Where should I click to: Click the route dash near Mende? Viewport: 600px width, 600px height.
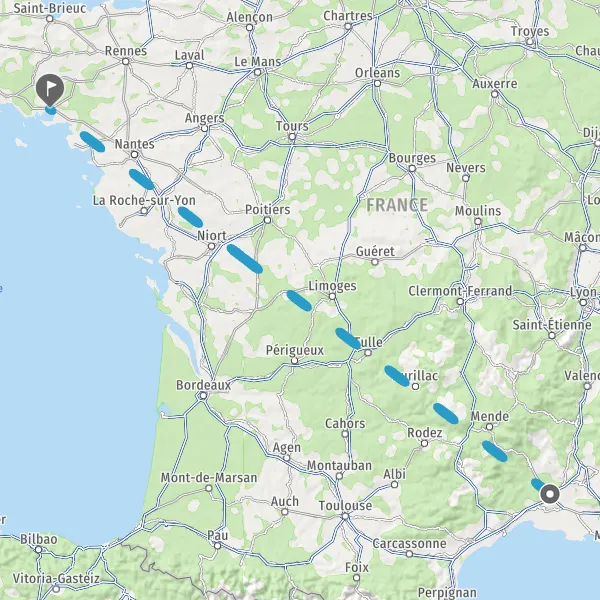pyautogui.click(x=494, y=451)
